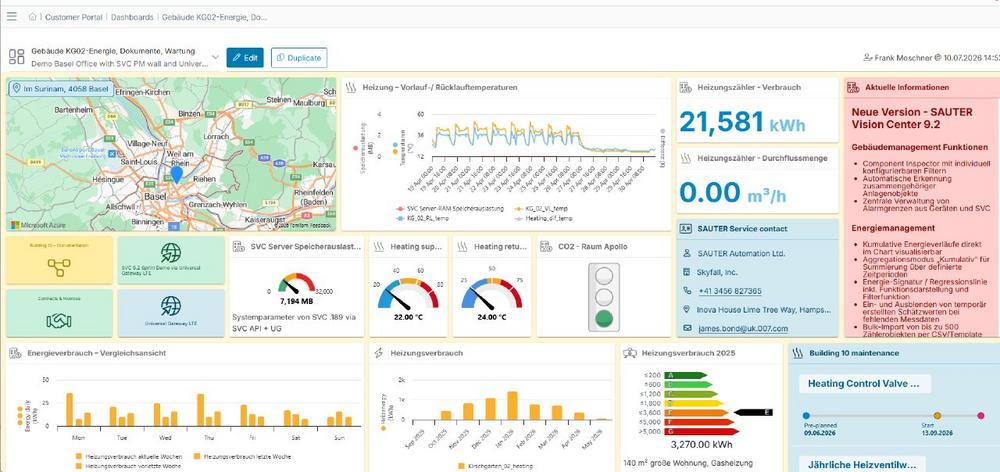Toggle KG_02_VL_temp legend series
This screenshot has width=1000, height=472.
click(542, 209)
